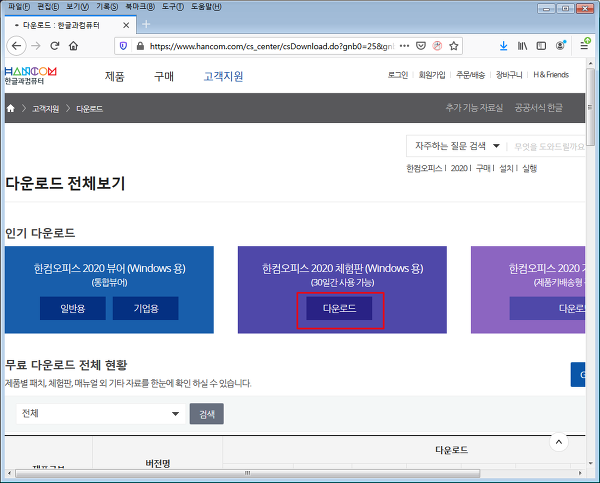The width and height of the screenshot is (600, 483).
Task: Open the 도구(T) menu
Action: 173,7
